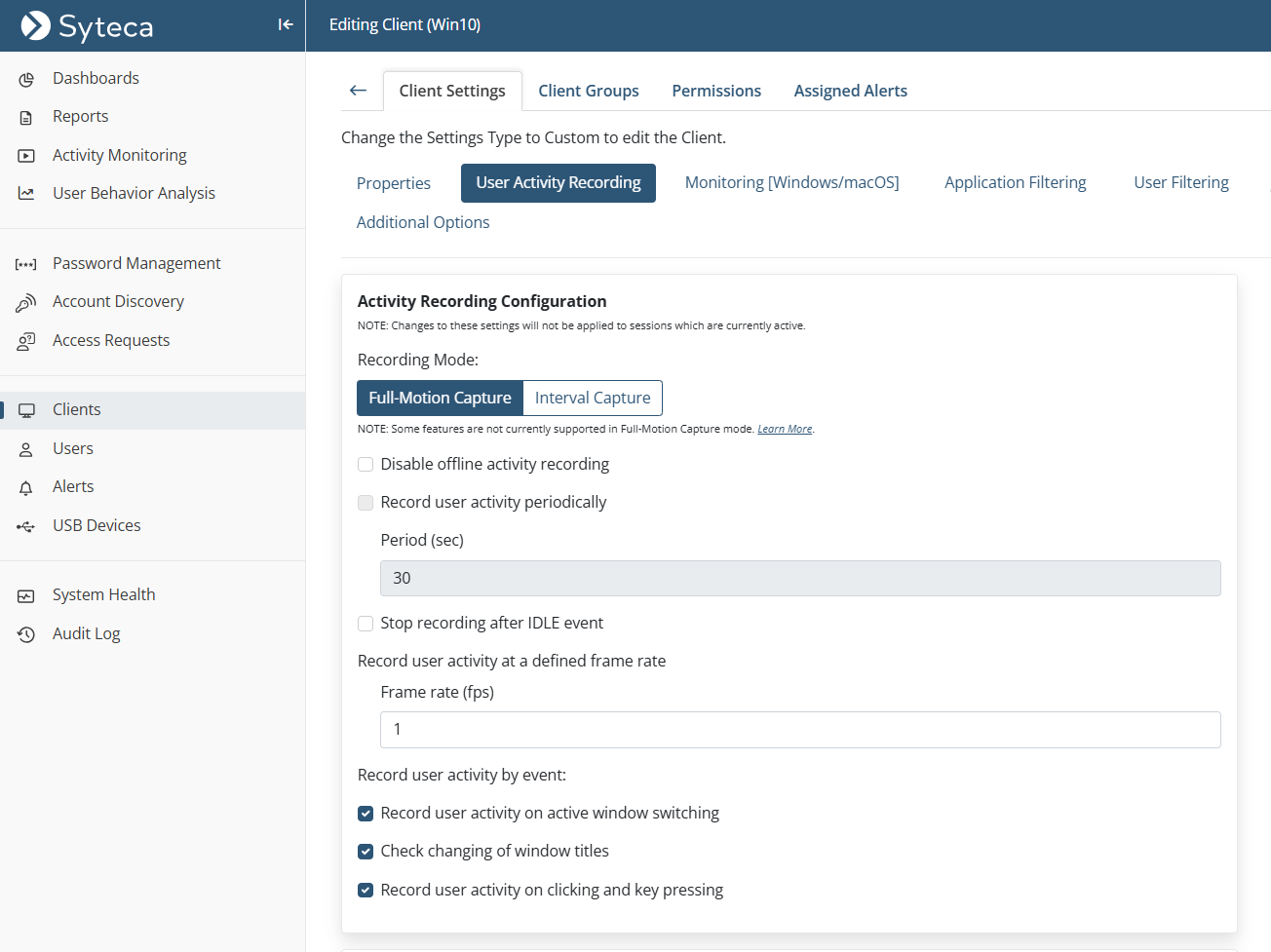Open User Behavior Analysis
1271x952 pixels.
pyautogui.click(x=134, y=193)
